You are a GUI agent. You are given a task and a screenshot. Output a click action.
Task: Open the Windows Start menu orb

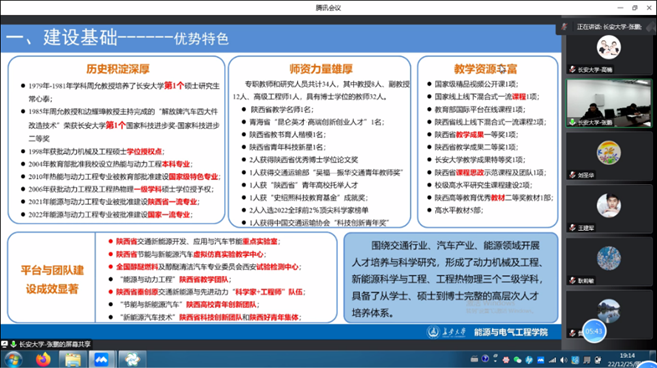(x=13, y=360)
